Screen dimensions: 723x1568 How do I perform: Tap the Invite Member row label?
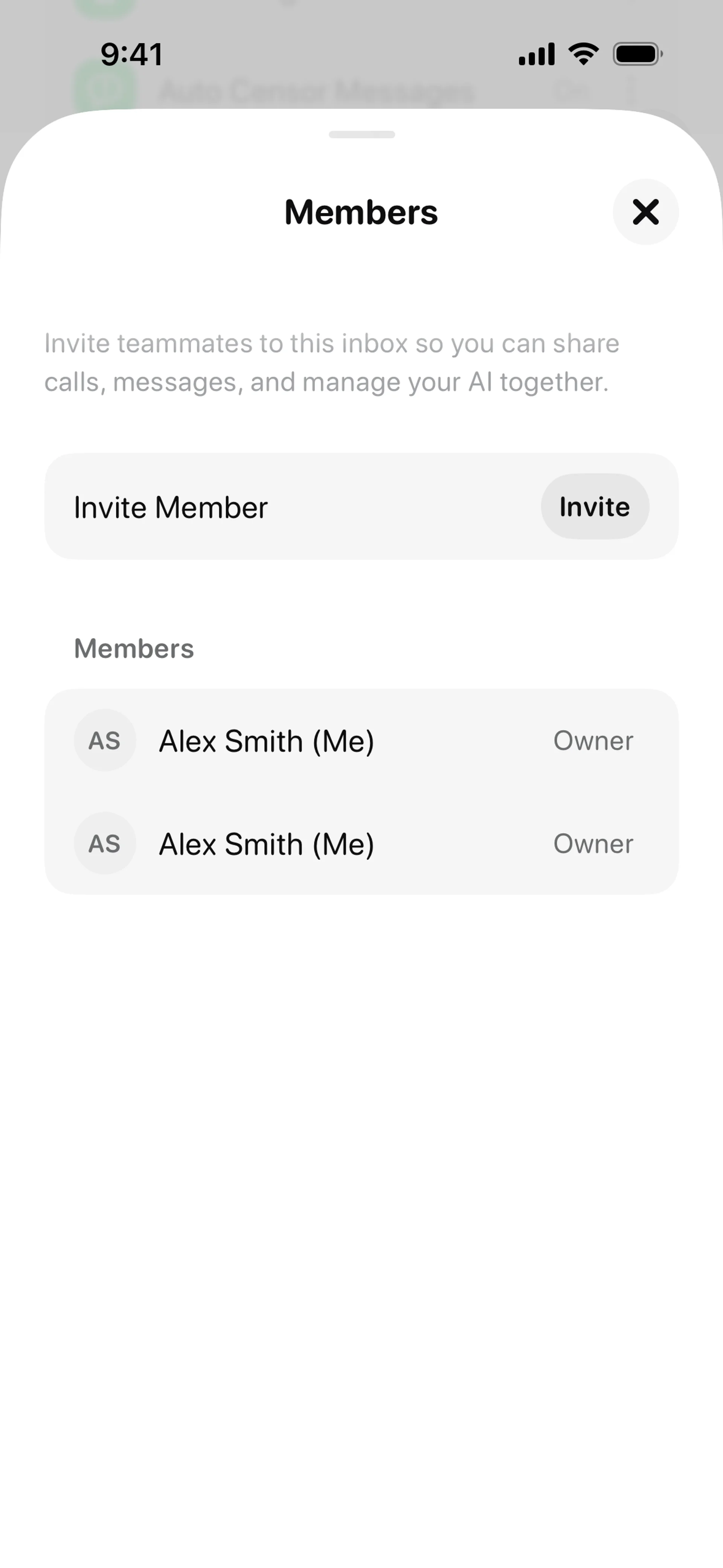171,507
